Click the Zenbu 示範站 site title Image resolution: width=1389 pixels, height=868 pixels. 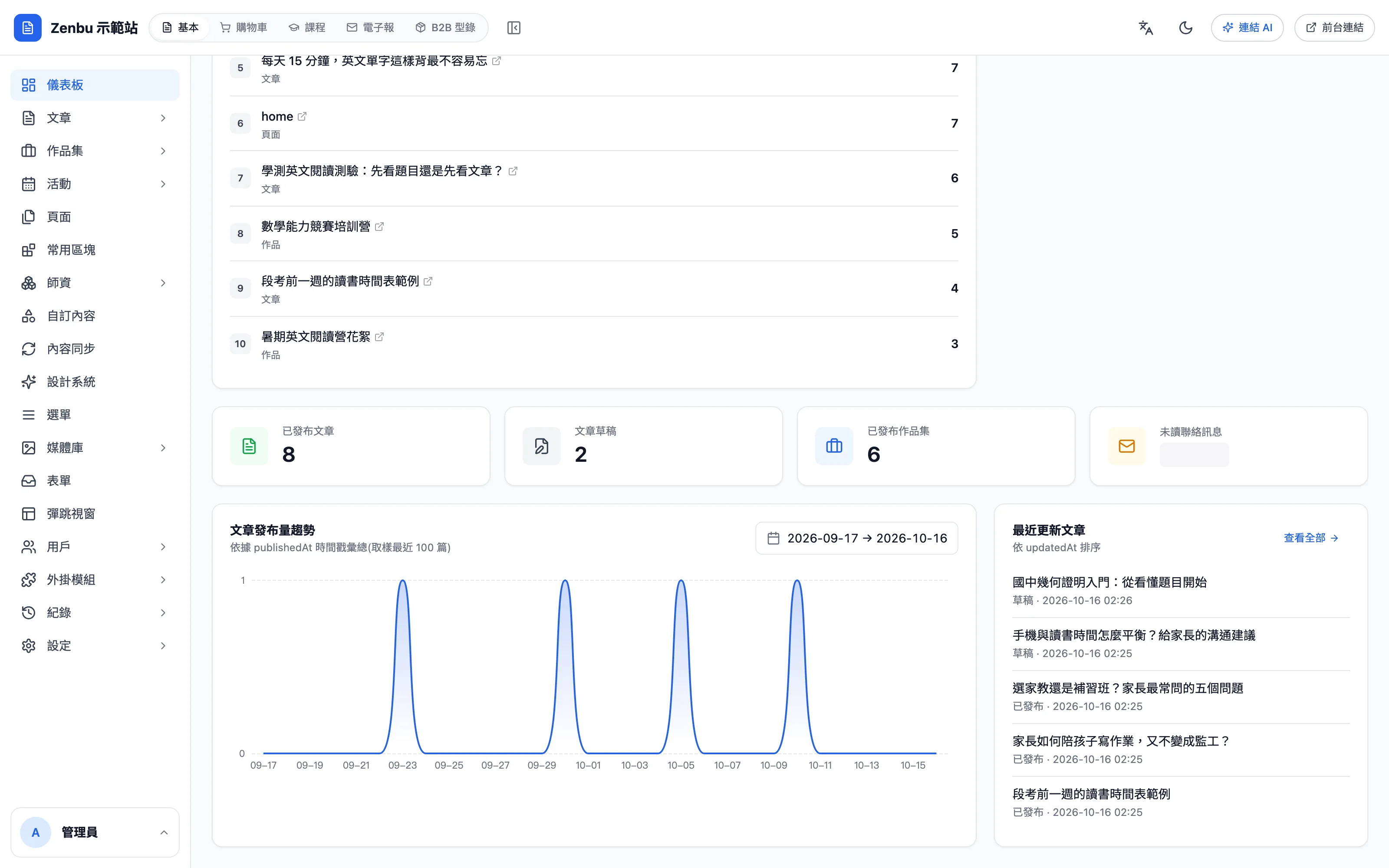pos(94,27)
